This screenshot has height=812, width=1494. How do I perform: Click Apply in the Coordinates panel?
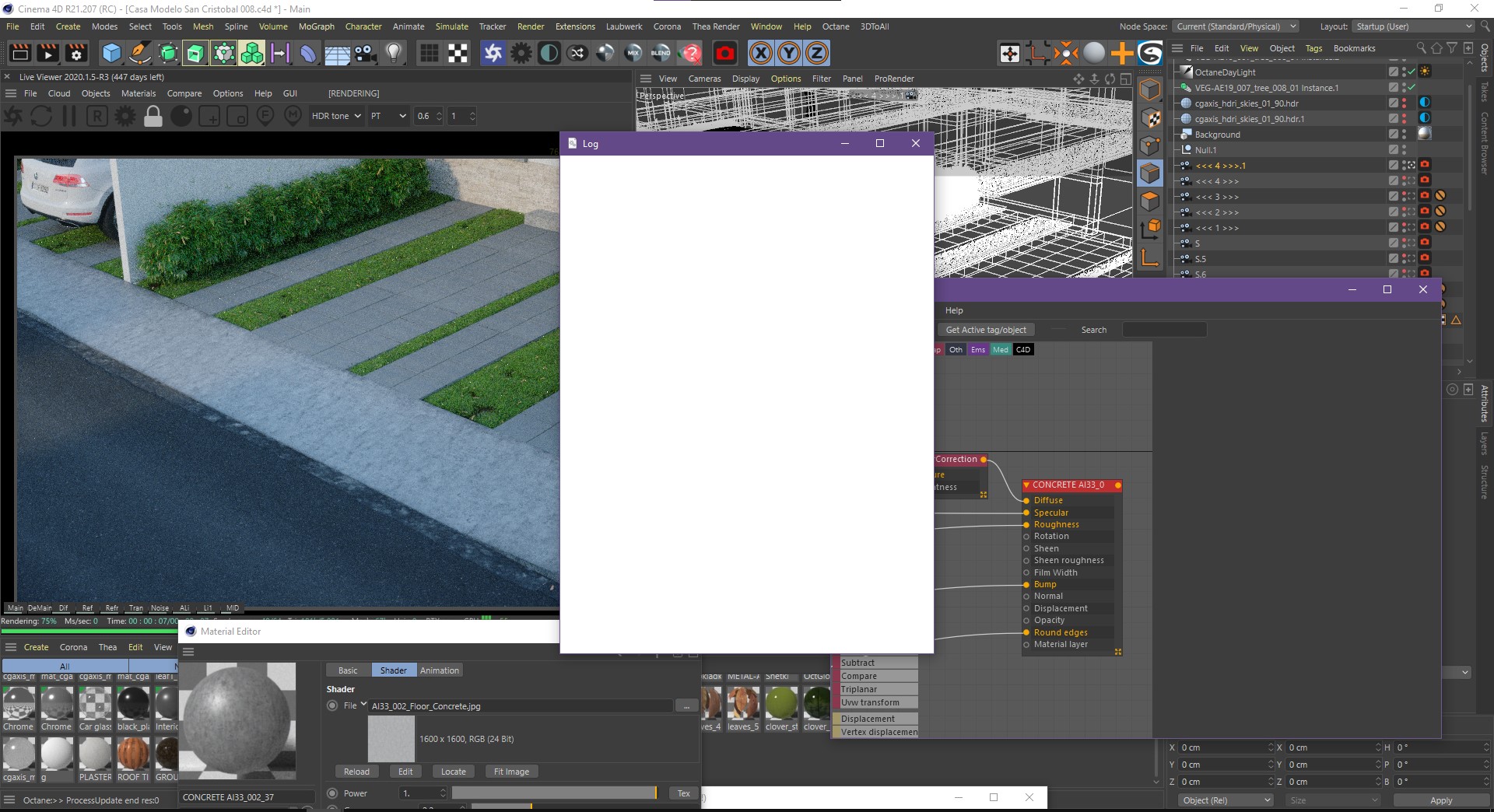[x=1440, y=800]
